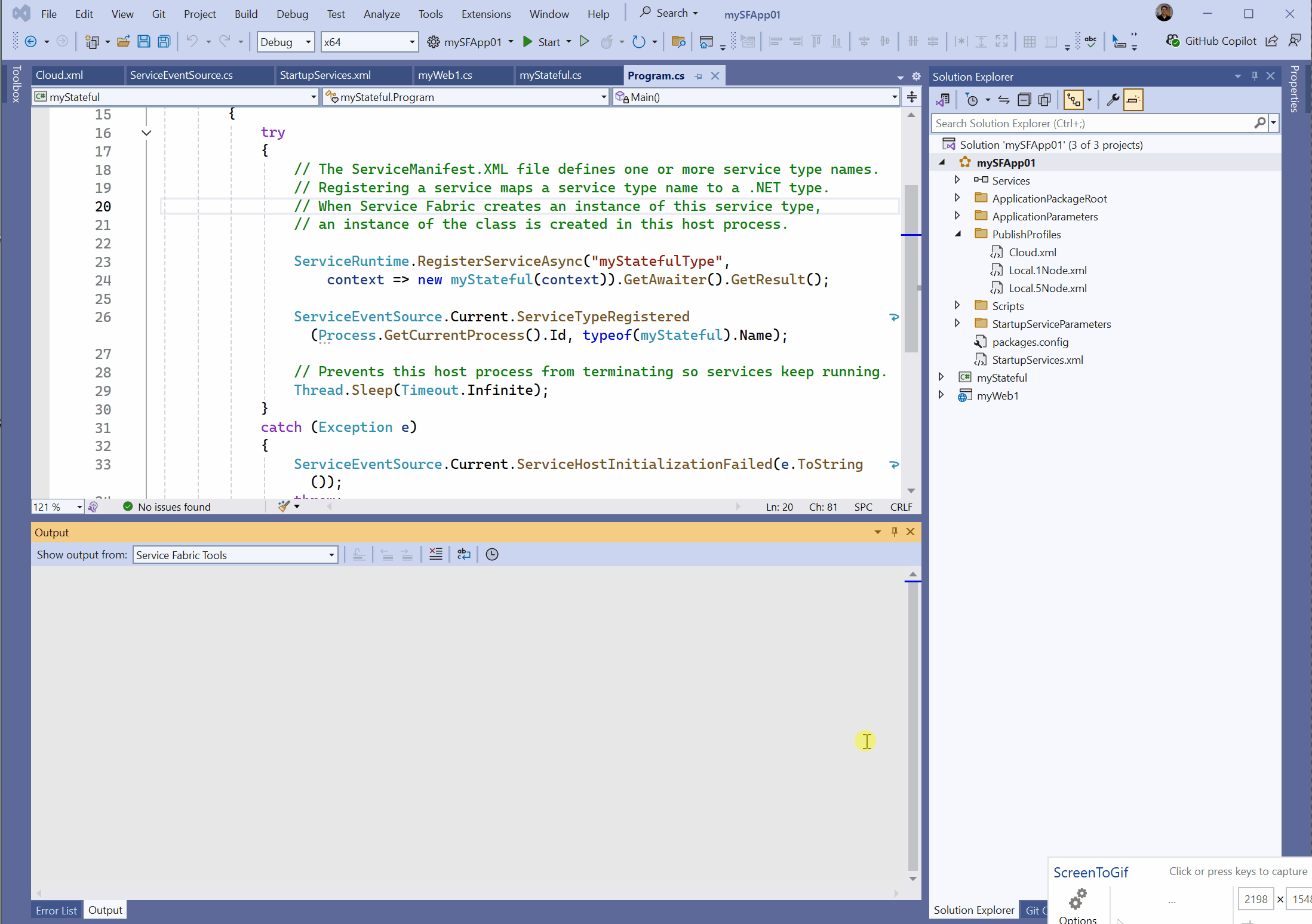Navigate backward using the back arrow icon
Viewport: 1312px width, 924px height.
coord(31,41)
